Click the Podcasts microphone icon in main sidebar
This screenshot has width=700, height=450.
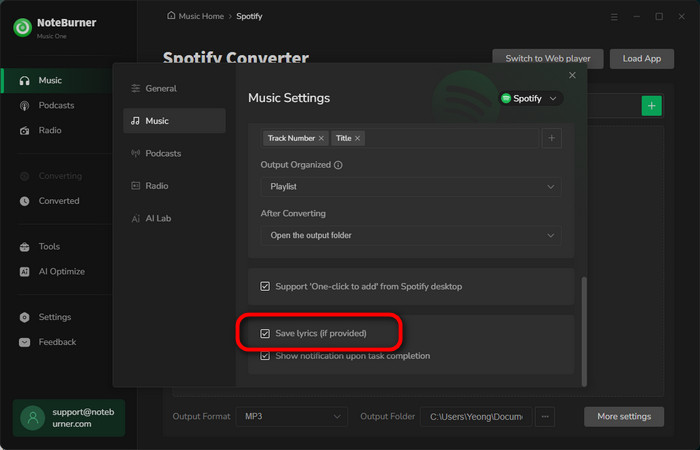(25, 106)
